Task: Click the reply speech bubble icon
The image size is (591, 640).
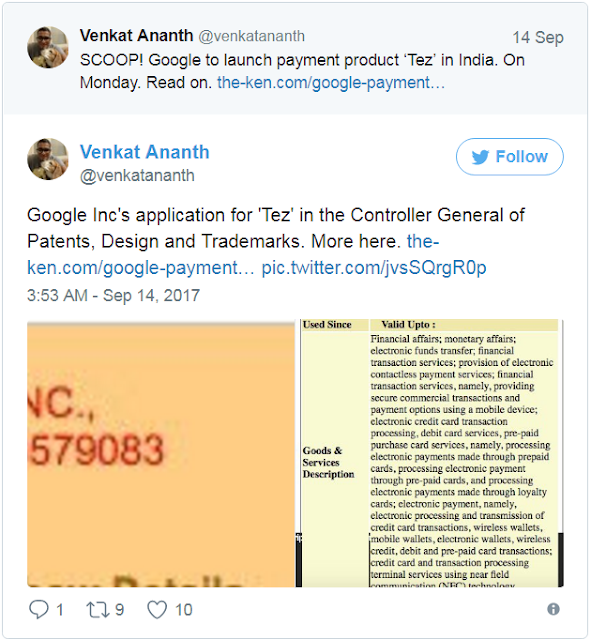Action: pyautogui.click(x=39, y=609)
